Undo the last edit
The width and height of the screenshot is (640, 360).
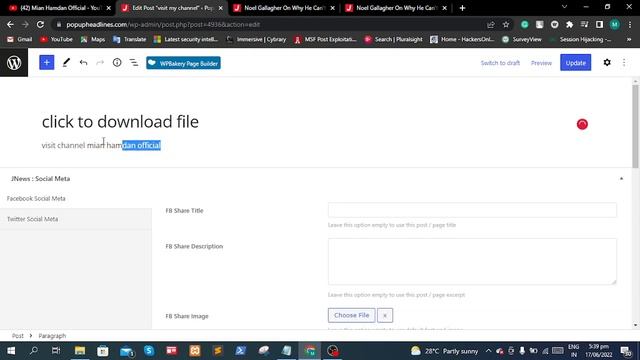pos(83,63)
